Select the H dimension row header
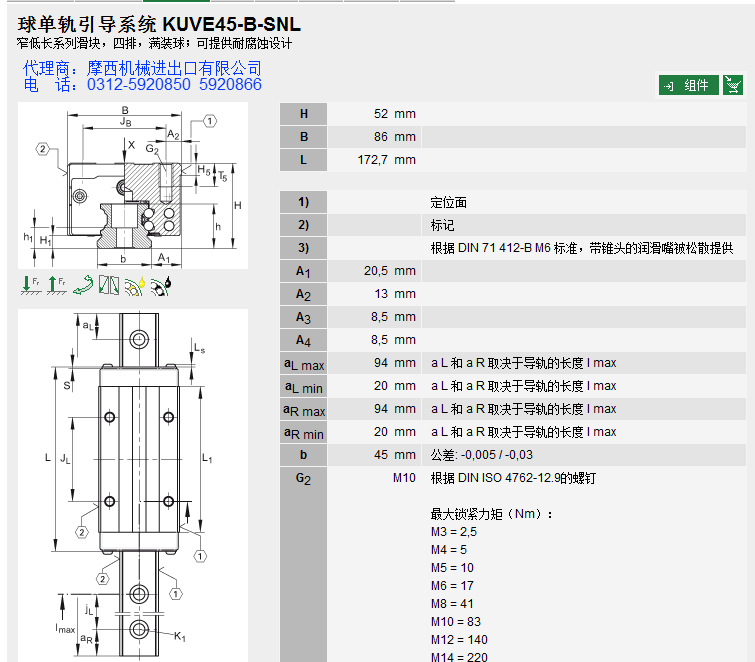755x662 pixels. point(304,114)
